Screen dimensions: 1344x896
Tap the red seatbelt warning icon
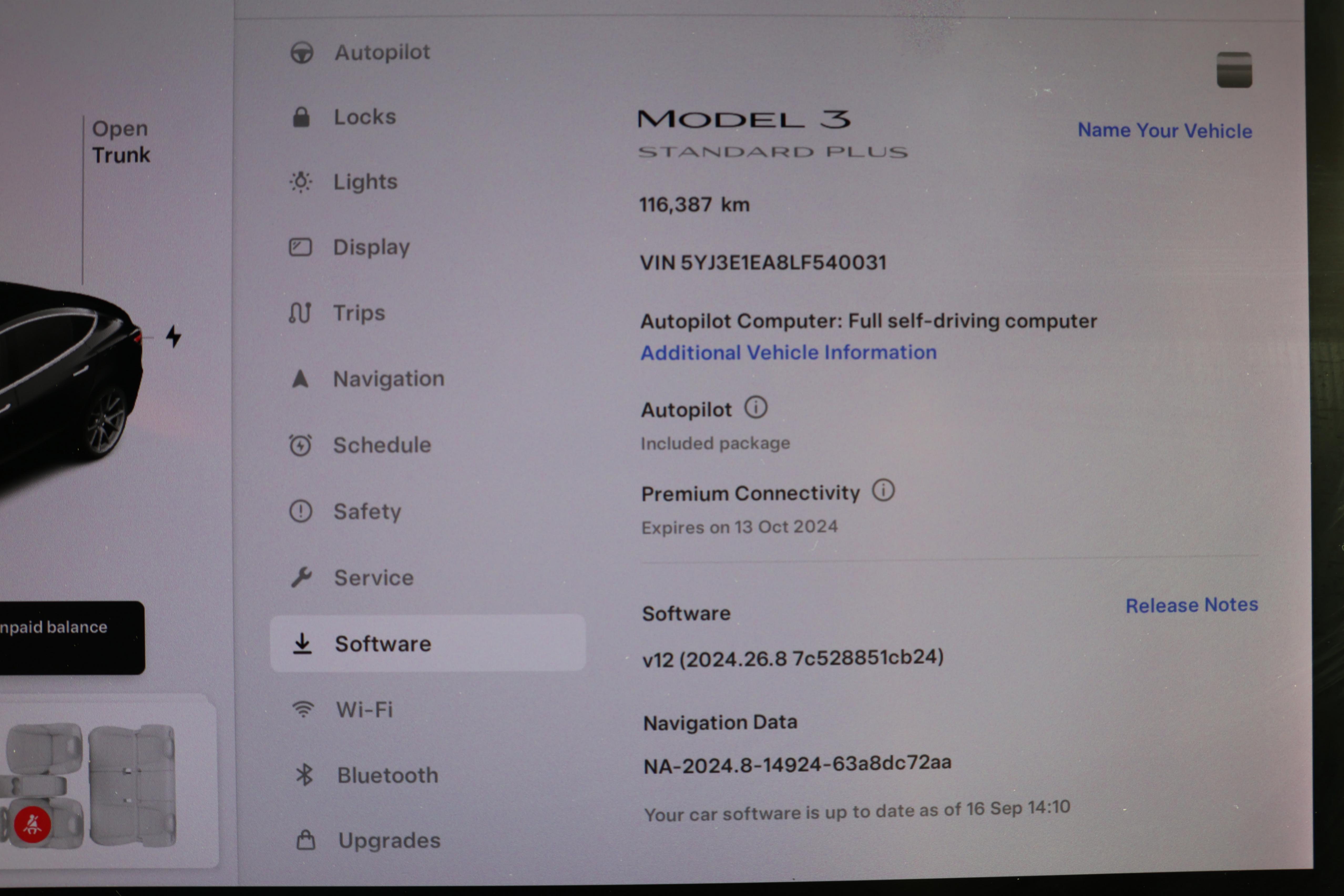coord(32,824)
